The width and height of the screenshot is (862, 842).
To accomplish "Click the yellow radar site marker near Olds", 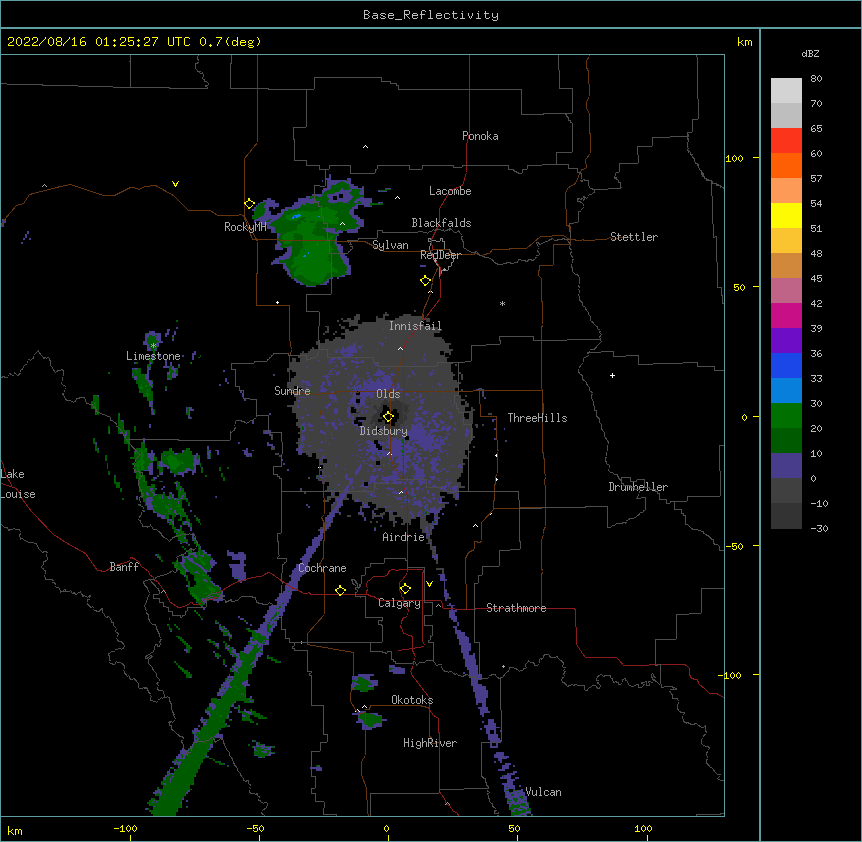I will (388, 417).
